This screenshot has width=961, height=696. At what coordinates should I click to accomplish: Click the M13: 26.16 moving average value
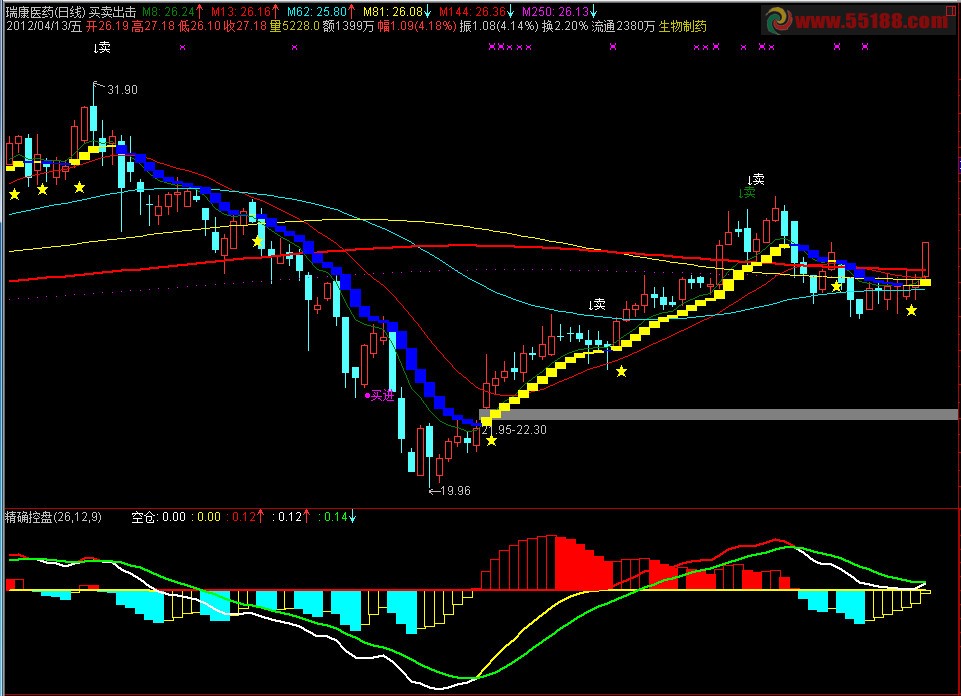click(240, 11)
